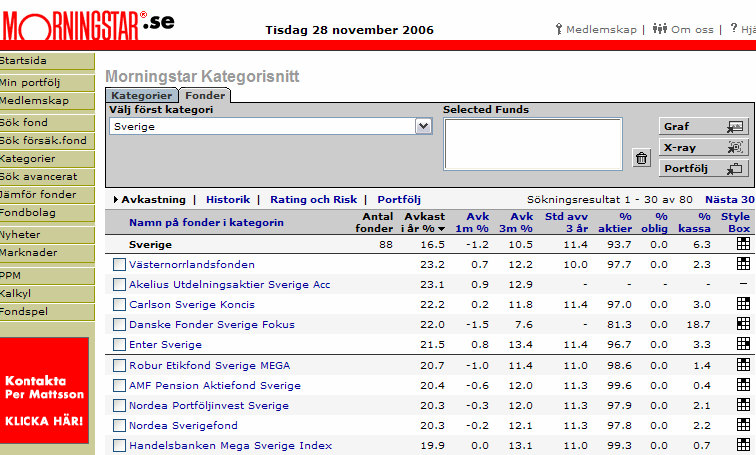Screen dimensions: 756x455
Task: Click Style Box icon in Danske Fonder Sverige Fokus row
Action: [743, 324]
